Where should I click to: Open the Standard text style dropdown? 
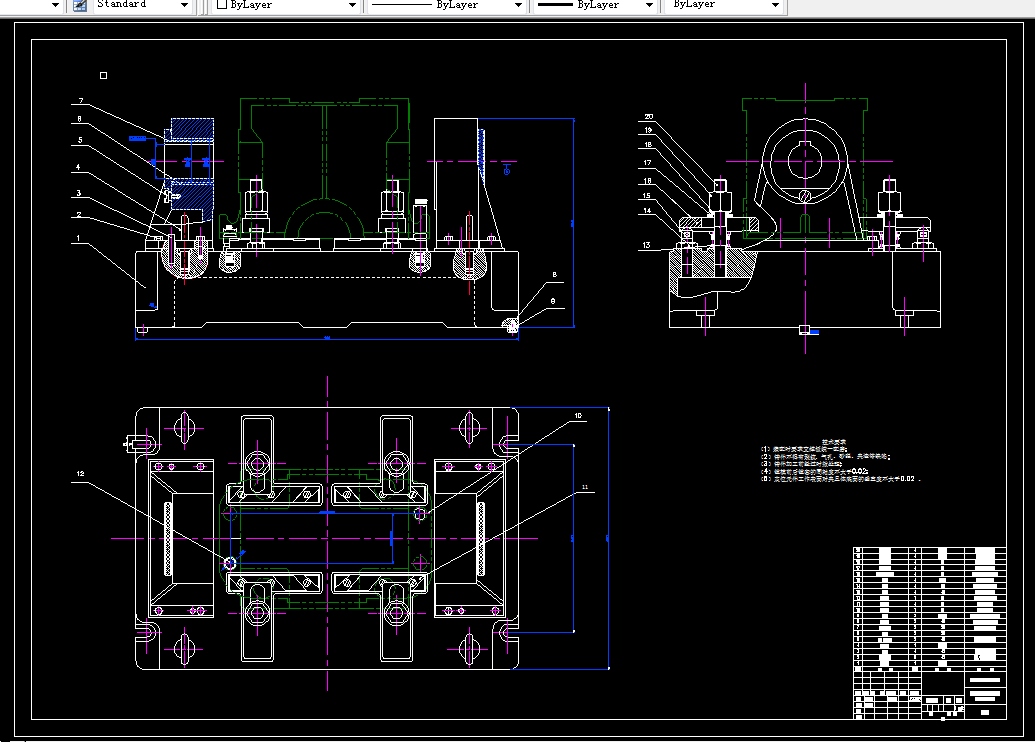[142, 5]
